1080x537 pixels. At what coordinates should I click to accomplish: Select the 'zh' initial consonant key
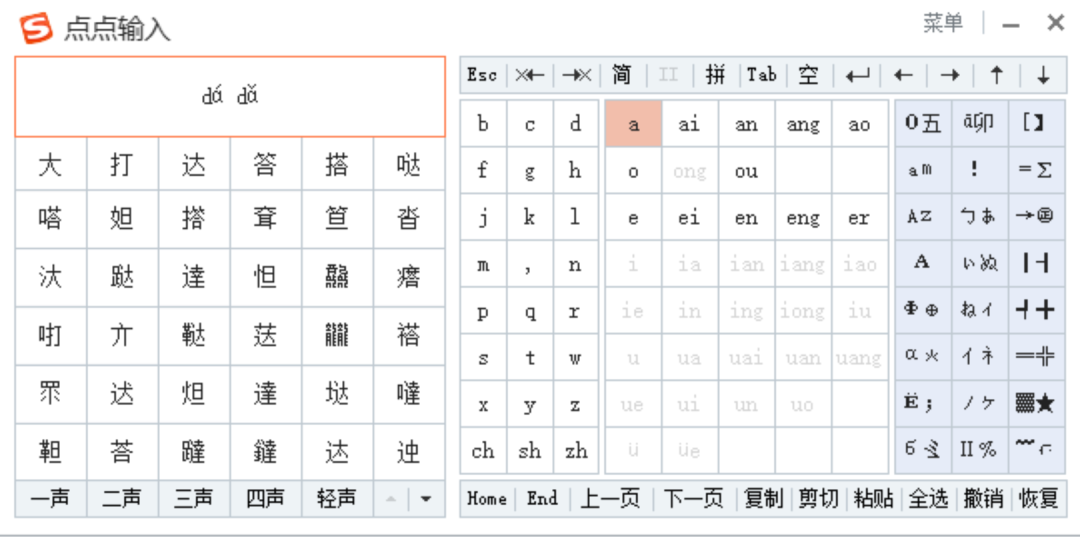pyautogui.click(x=576, y=451)
